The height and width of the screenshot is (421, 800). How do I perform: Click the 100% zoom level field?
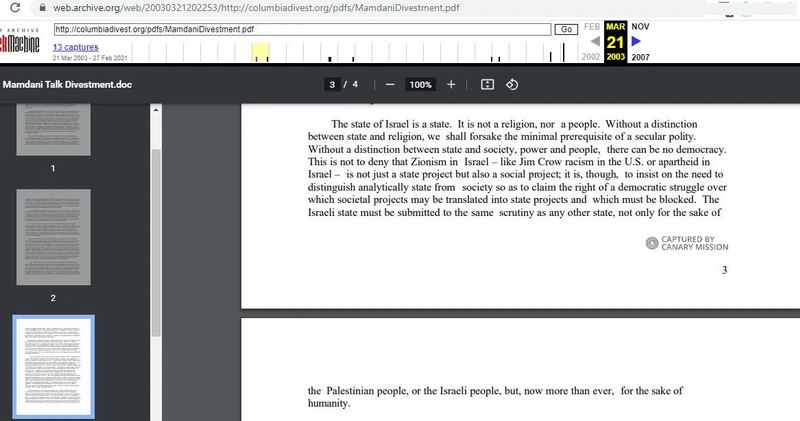coord(420,85)
